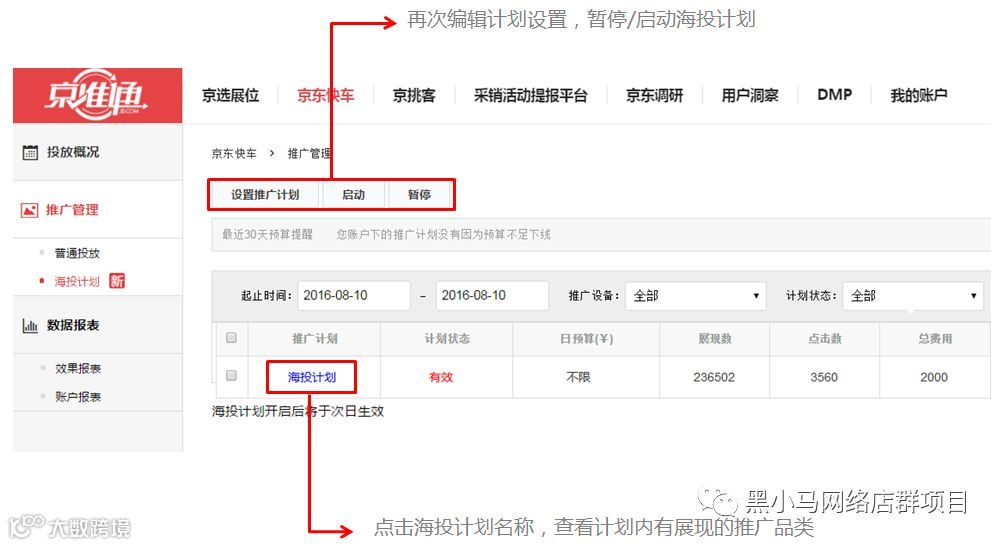Click the 京准通 logo
Image resolution: width=1002 pixels, height=546 pixels.
point(96,95)
